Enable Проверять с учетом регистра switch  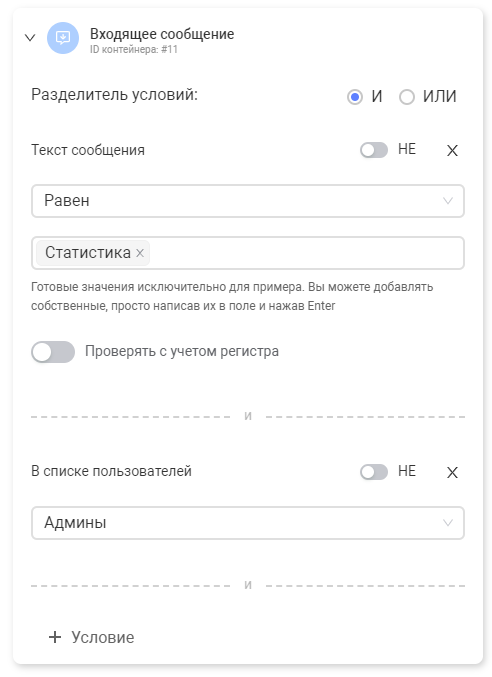click(x=53, y=351)
